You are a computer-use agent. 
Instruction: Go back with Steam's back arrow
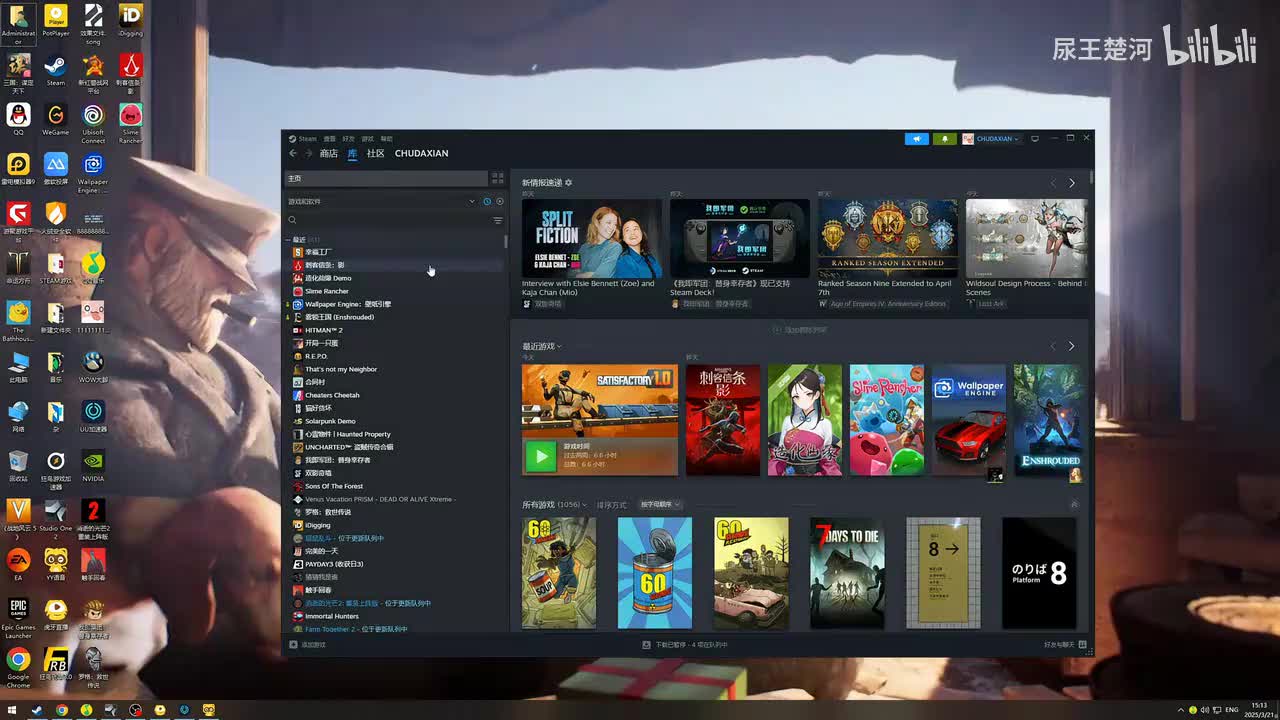click(x=293, y=153)
